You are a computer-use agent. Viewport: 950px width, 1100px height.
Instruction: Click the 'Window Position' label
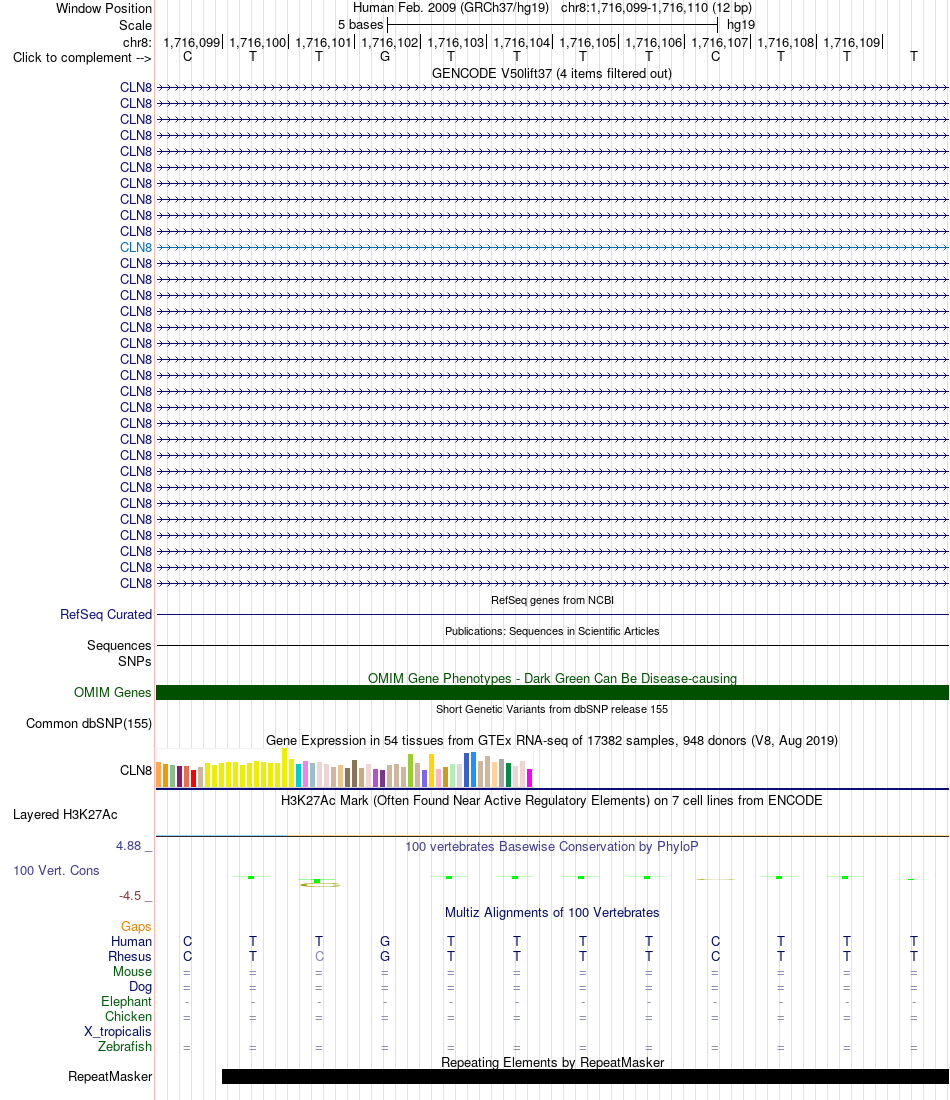(x=104, y=8)
